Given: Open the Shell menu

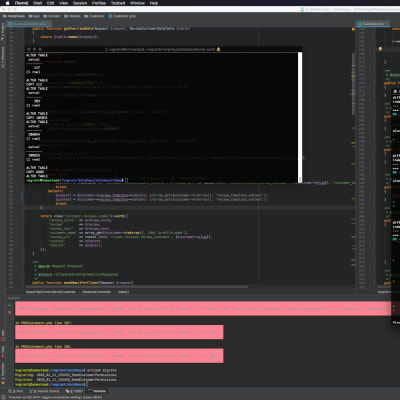Looking at the screenshot, I should [x=38, y=3].
